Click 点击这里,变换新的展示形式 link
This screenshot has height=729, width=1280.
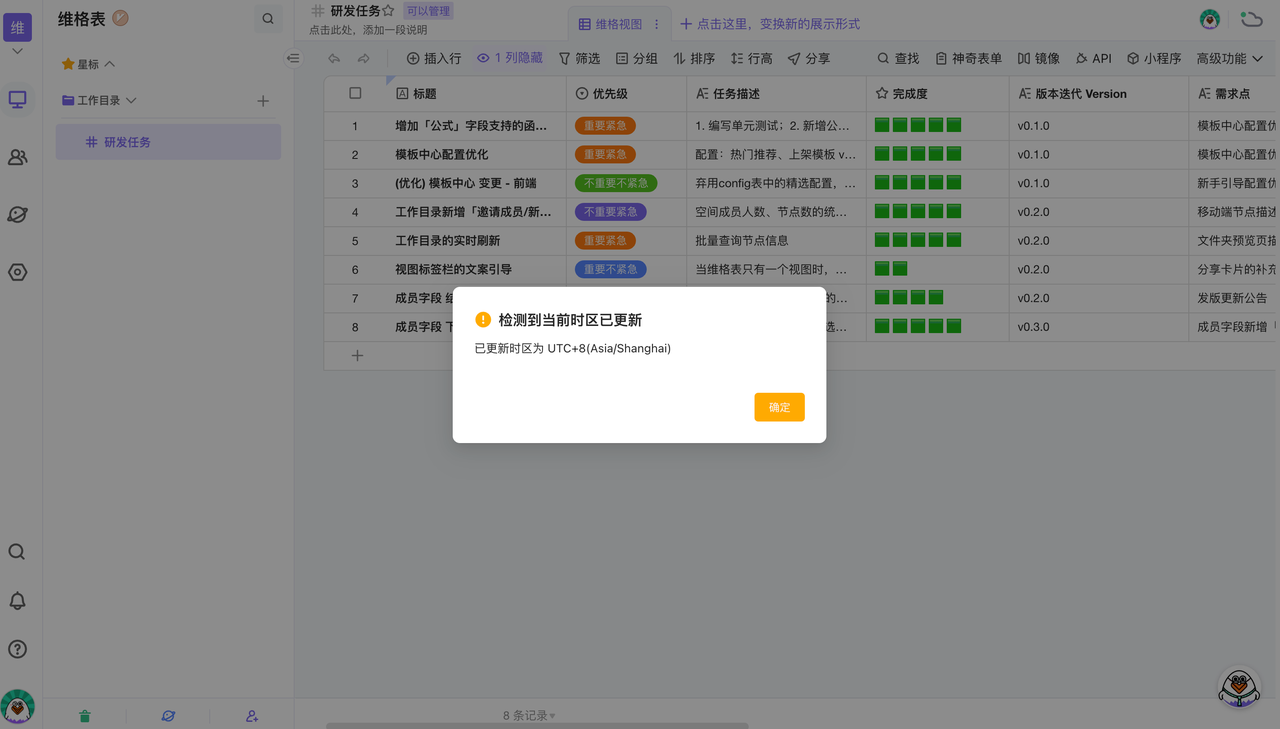point(770,24)
